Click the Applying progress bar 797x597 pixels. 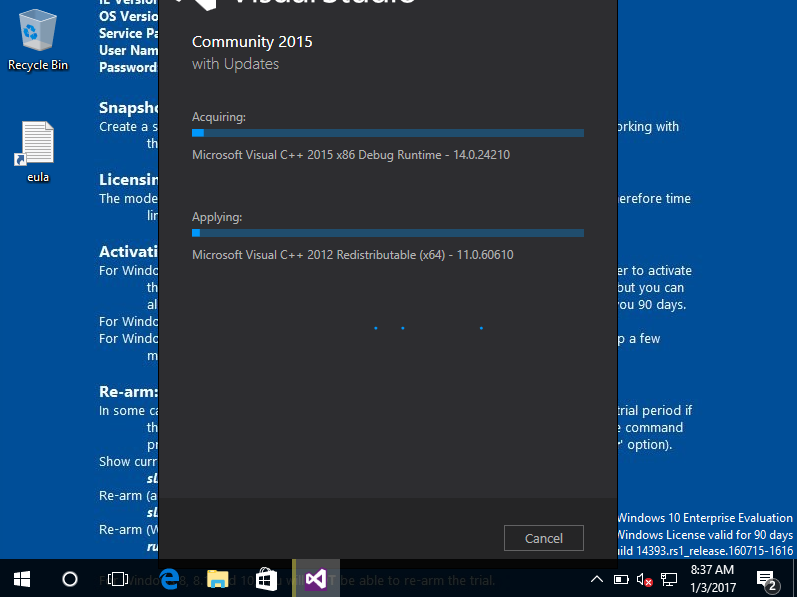coord(388,233)
